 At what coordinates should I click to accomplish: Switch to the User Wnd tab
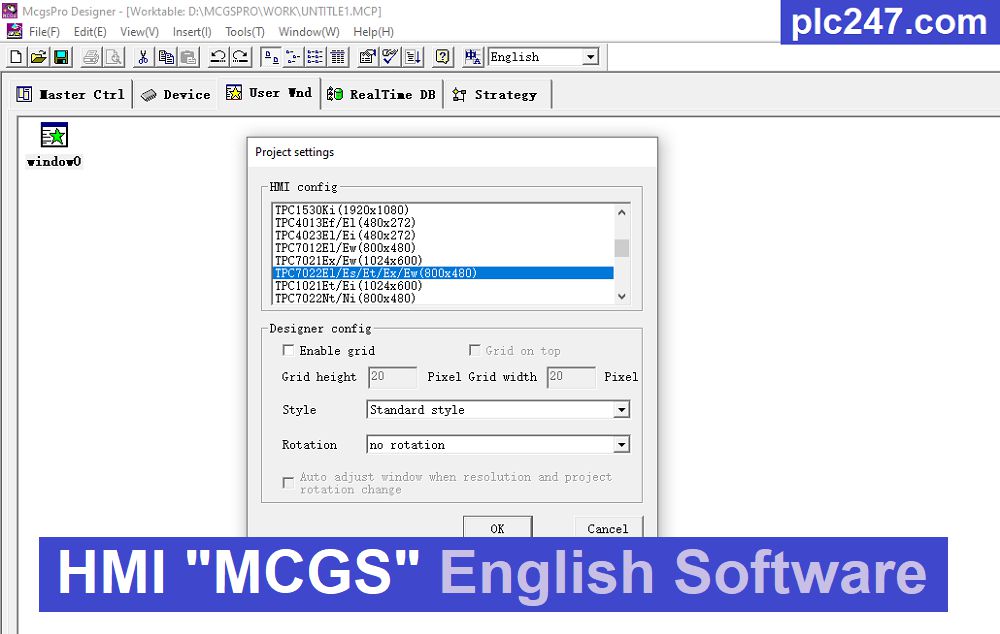[x=269, y=93]
